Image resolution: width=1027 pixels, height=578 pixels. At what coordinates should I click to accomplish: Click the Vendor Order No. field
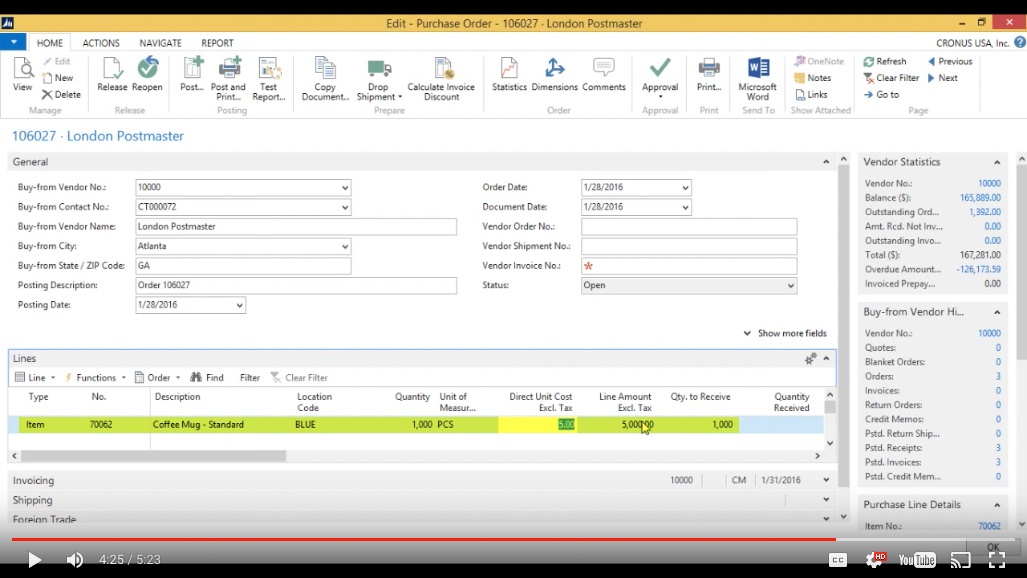[x=689, y=227]
